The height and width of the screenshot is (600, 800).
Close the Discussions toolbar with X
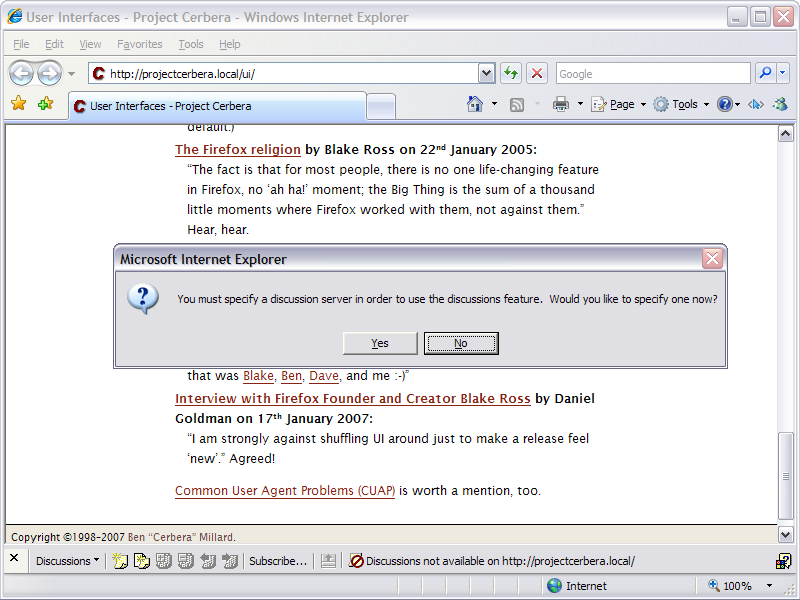(15, 560)
